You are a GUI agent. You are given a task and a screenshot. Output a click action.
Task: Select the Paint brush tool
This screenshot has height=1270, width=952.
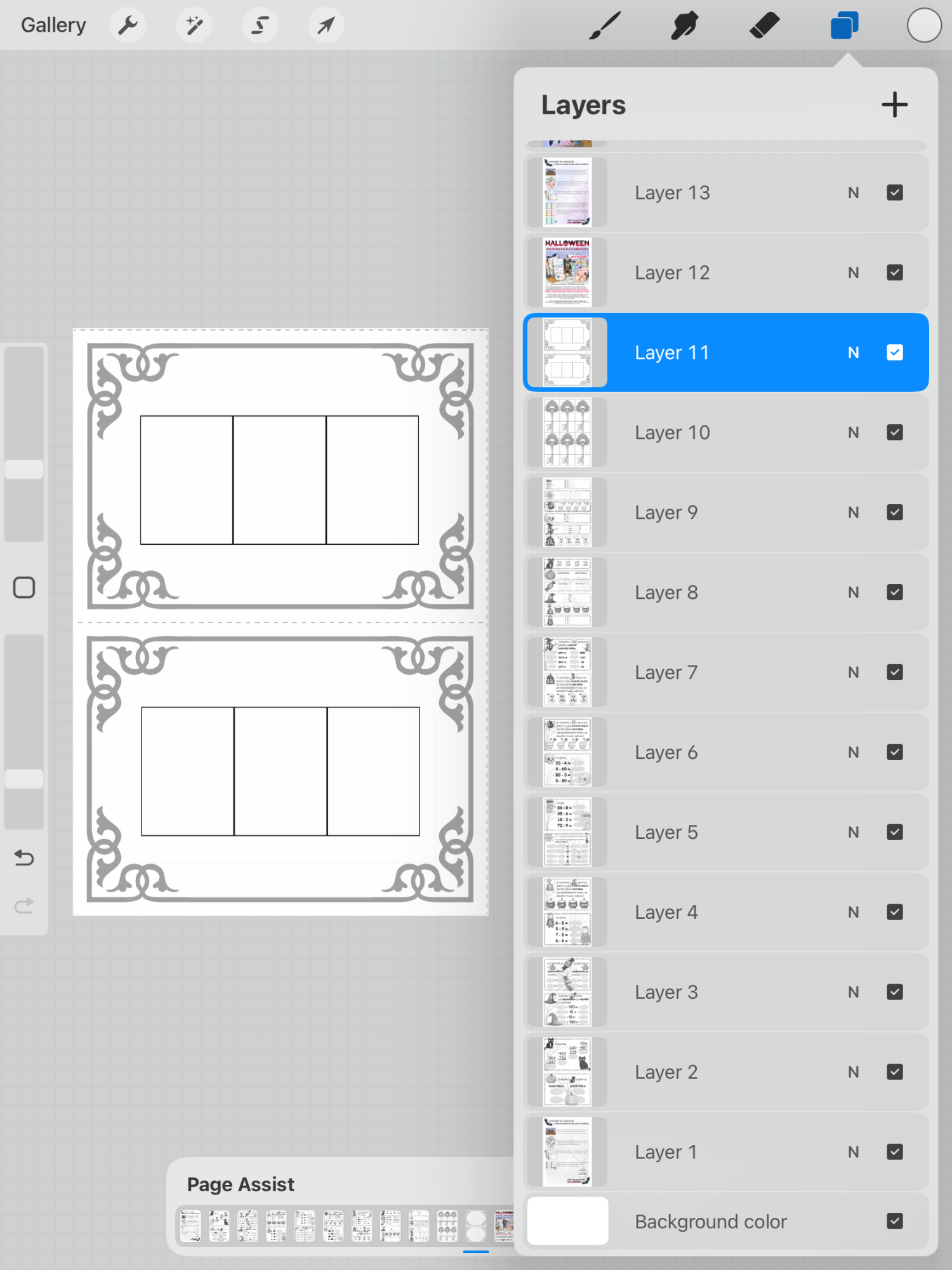[604, 26]
